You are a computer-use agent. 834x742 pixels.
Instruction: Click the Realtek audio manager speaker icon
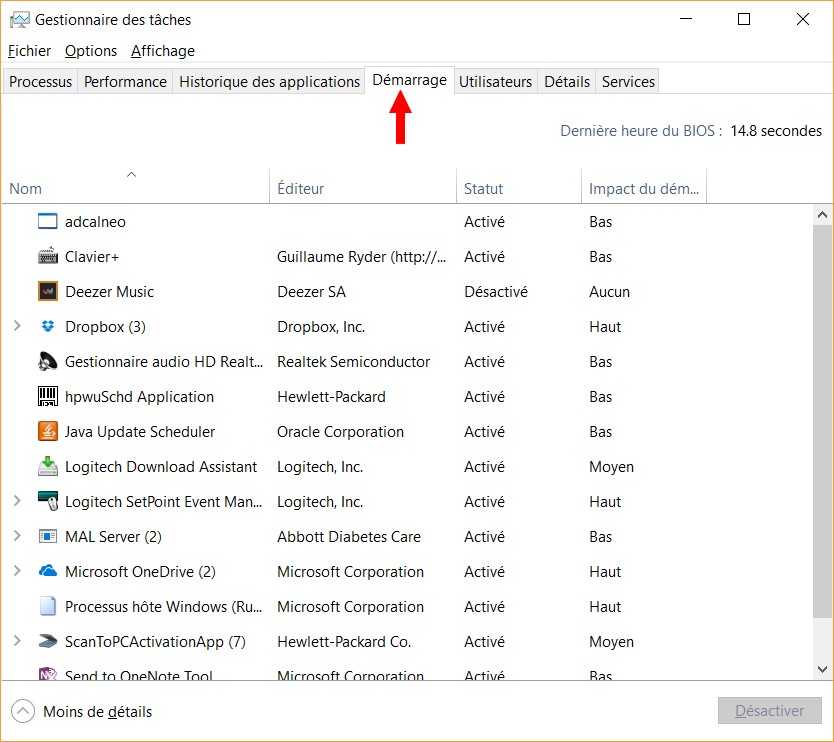point(47,362)
